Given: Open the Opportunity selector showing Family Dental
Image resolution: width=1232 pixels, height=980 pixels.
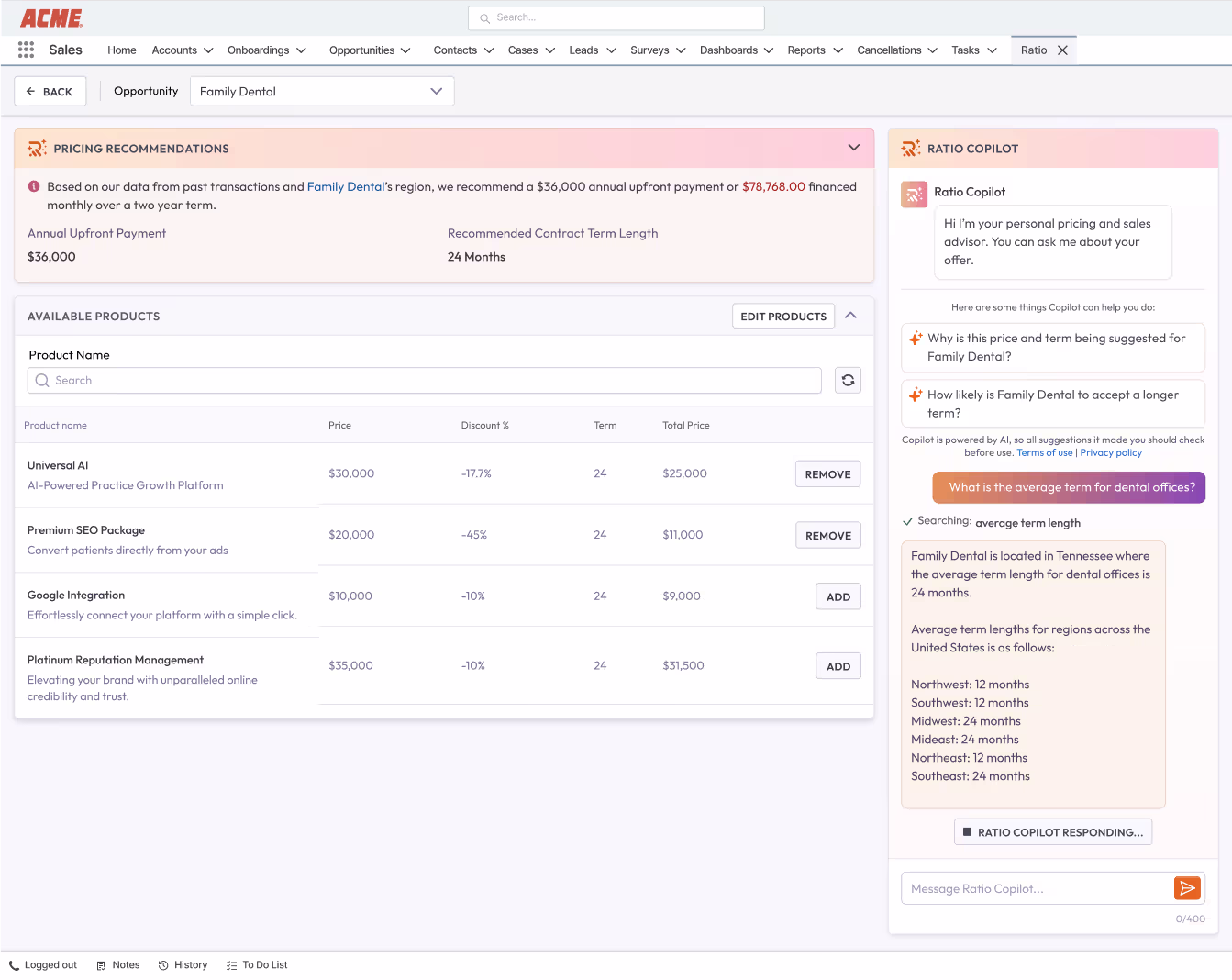Looking at the screenshot, I should (322, 91).
